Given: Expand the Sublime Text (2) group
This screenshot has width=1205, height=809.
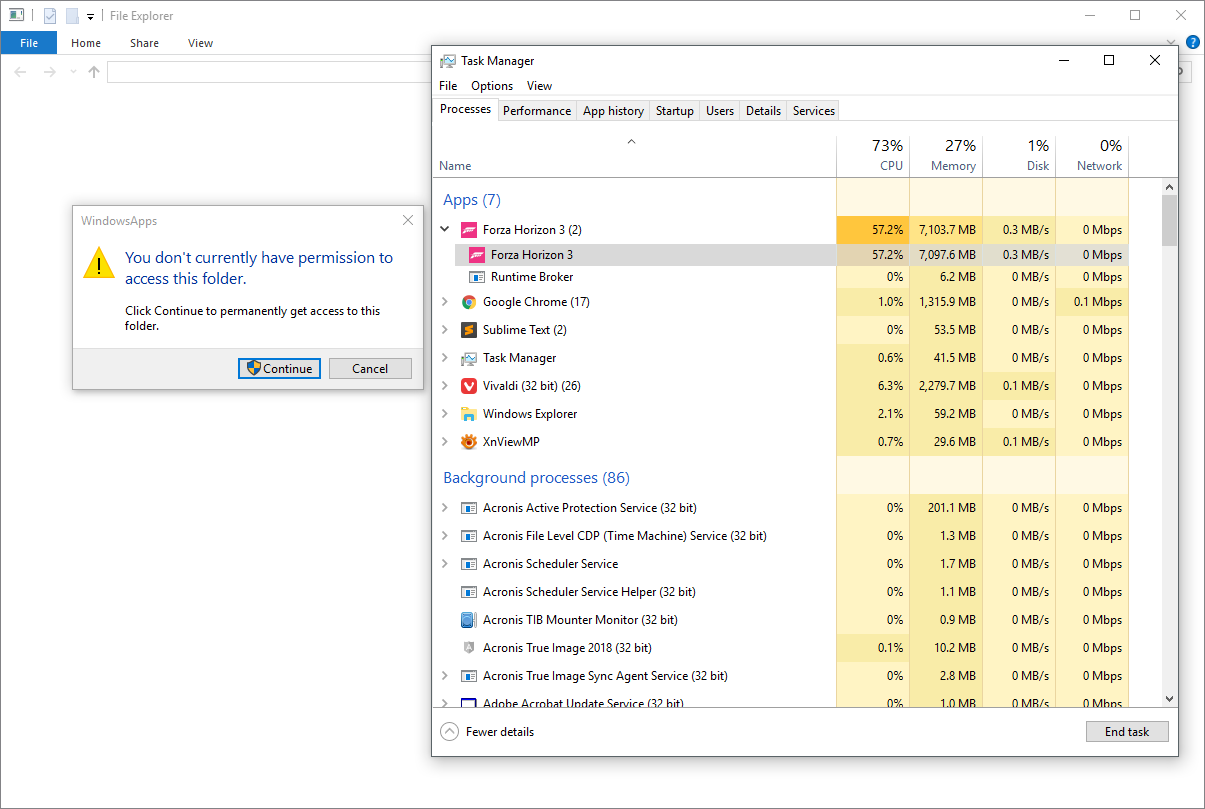Looking at the screenshot, I should pos(445,330).
